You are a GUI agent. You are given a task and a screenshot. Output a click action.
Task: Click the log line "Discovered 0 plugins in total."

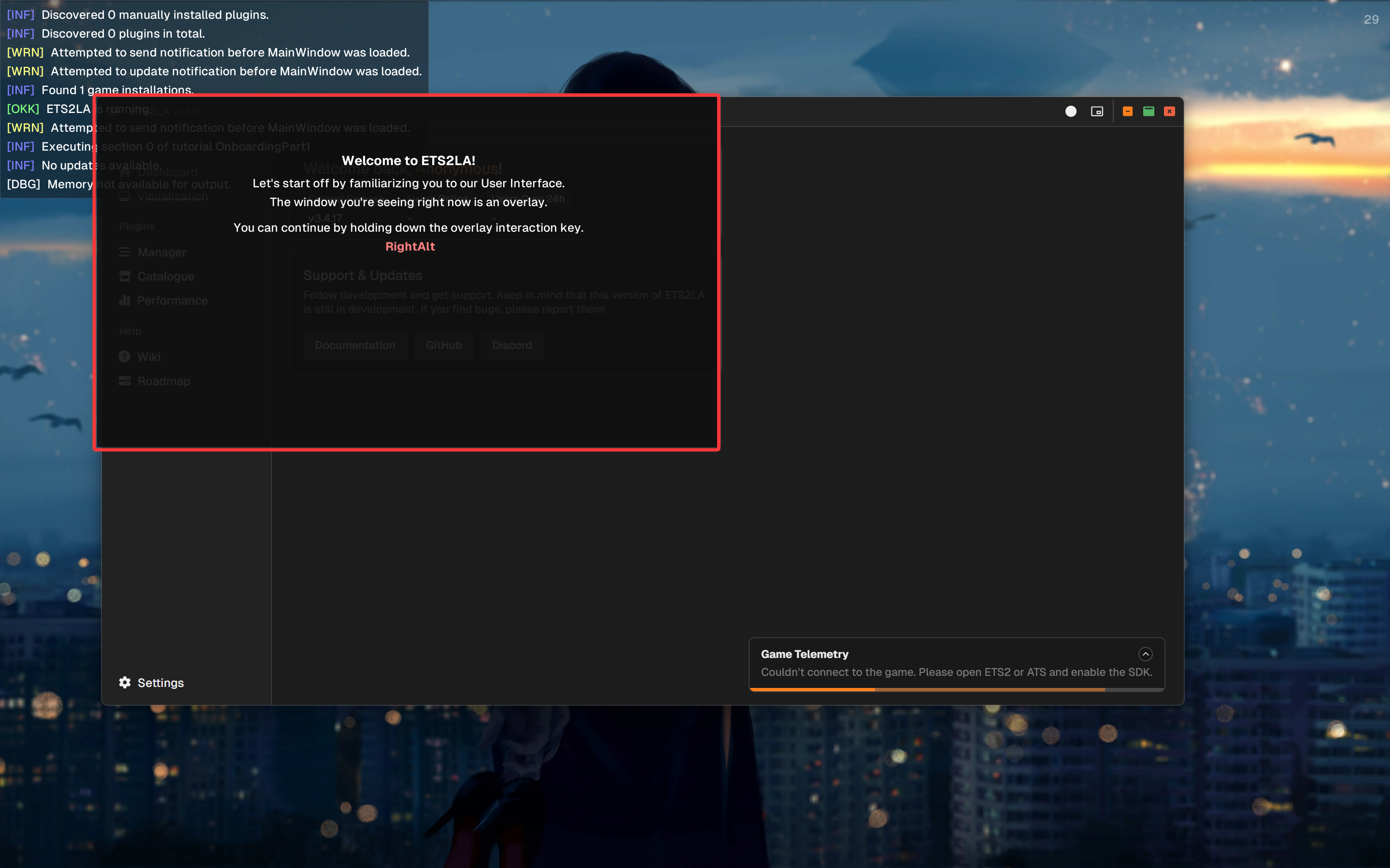pyautogui.click(x=123, y=34)
